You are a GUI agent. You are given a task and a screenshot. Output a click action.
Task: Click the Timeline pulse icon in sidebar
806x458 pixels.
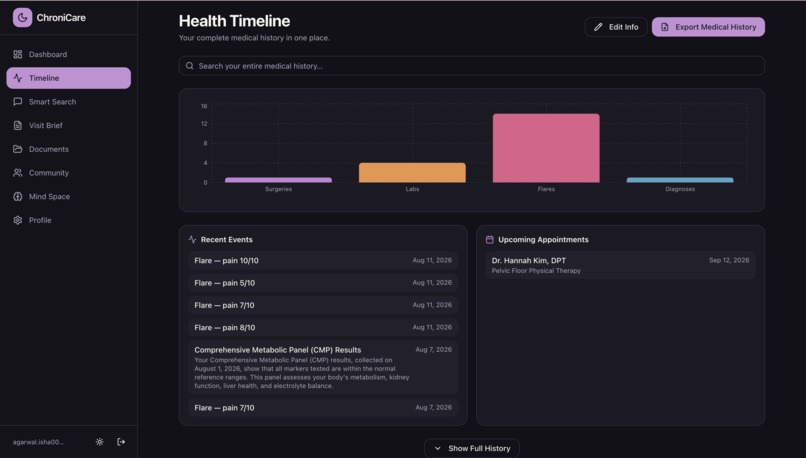point(17,78)
